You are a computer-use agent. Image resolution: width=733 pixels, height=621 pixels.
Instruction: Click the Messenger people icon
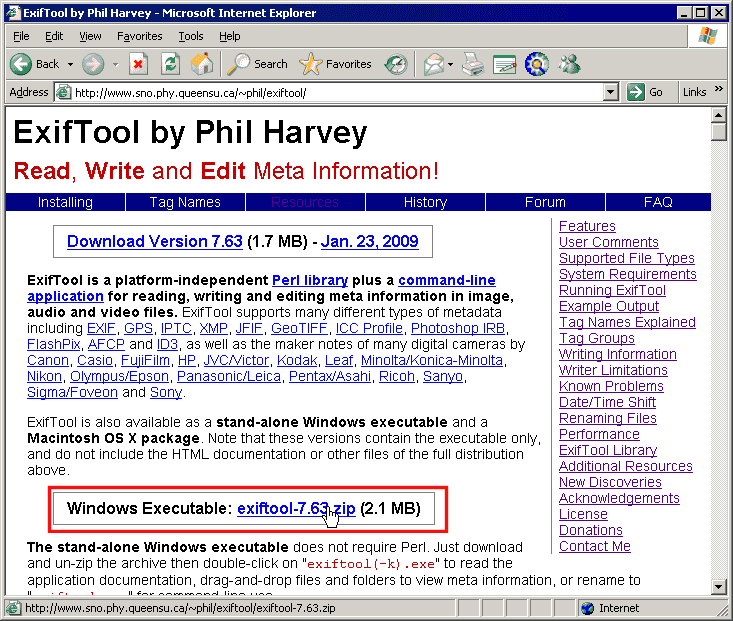click(569, 64)
